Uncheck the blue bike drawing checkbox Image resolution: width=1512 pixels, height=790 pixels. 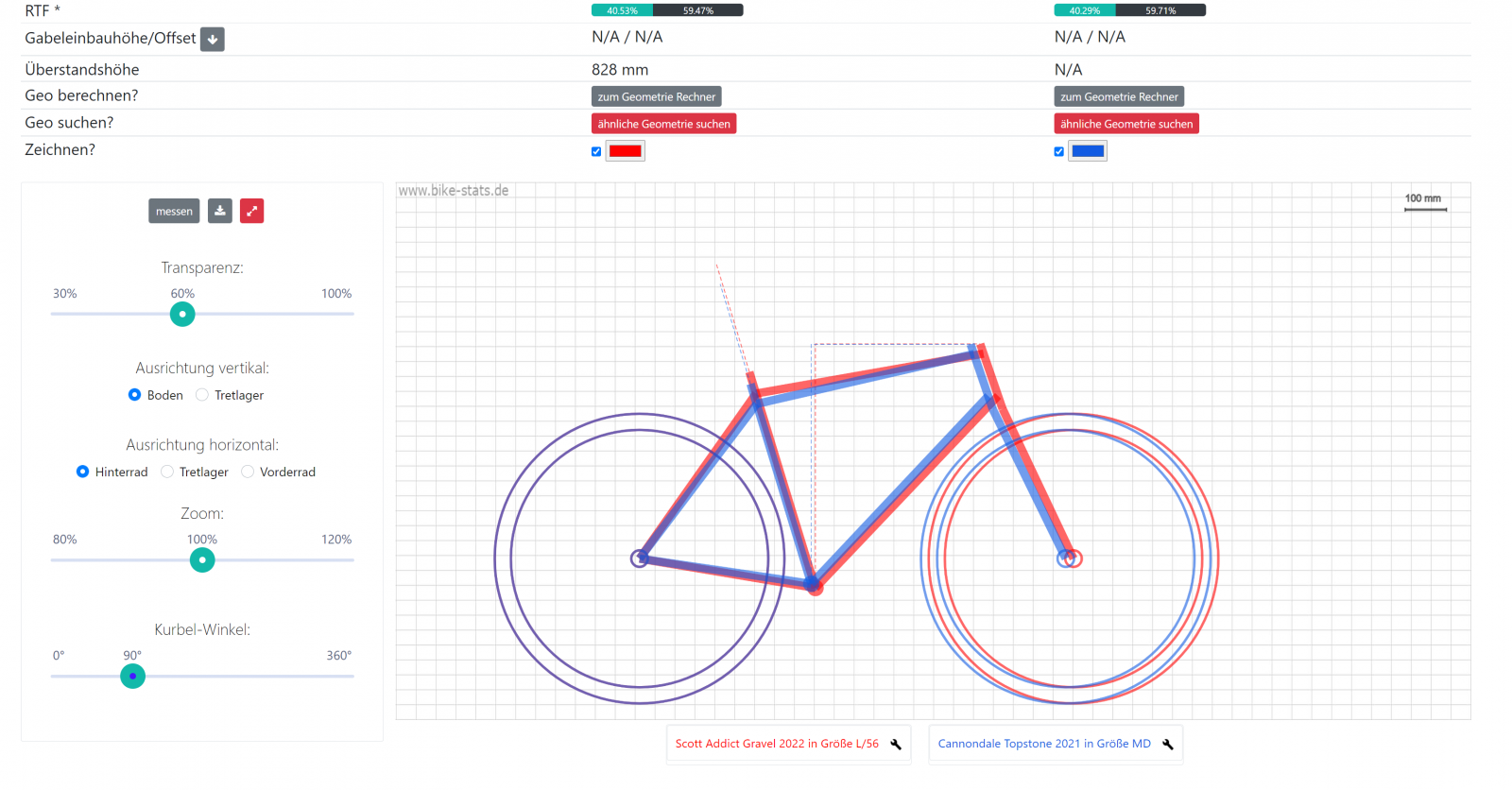pos(1059,151)
